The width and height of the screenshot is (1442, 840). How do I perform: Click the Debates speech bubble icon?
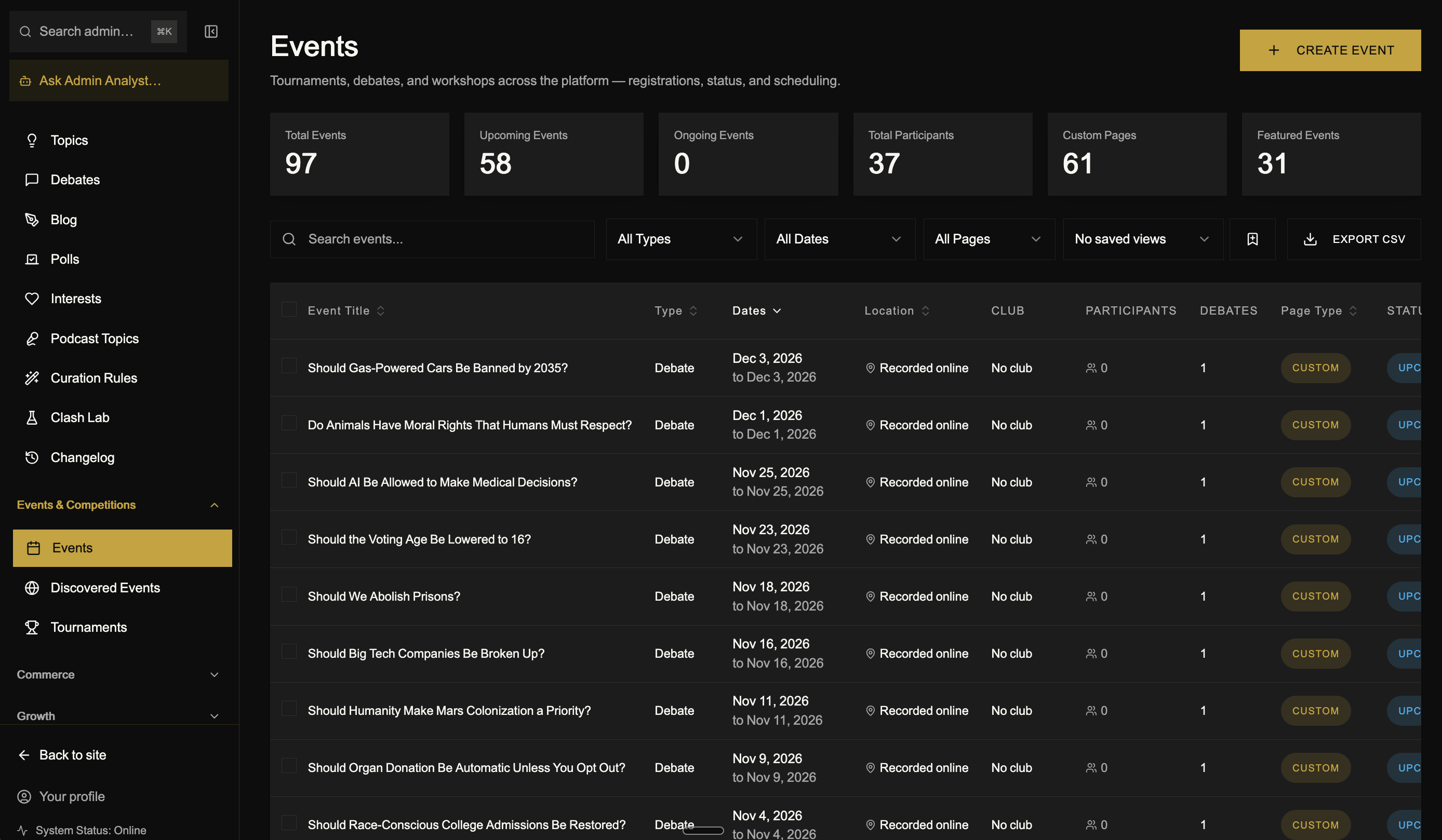pos(32,180)
